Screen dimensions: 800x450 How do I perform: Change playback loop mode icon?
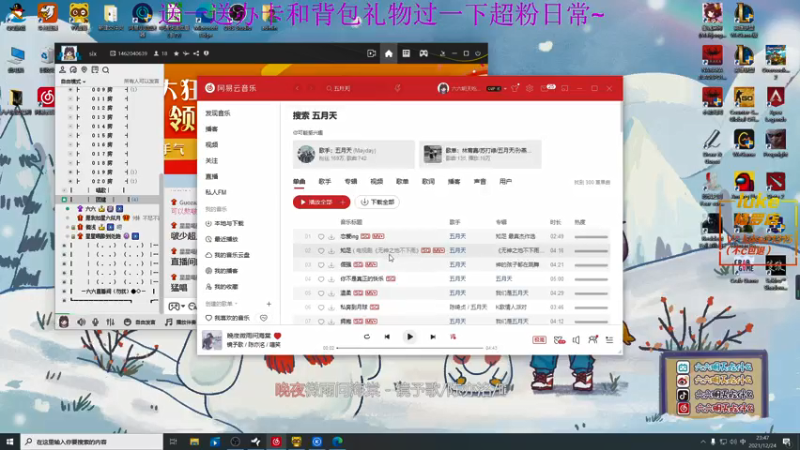tap(366, 337)
